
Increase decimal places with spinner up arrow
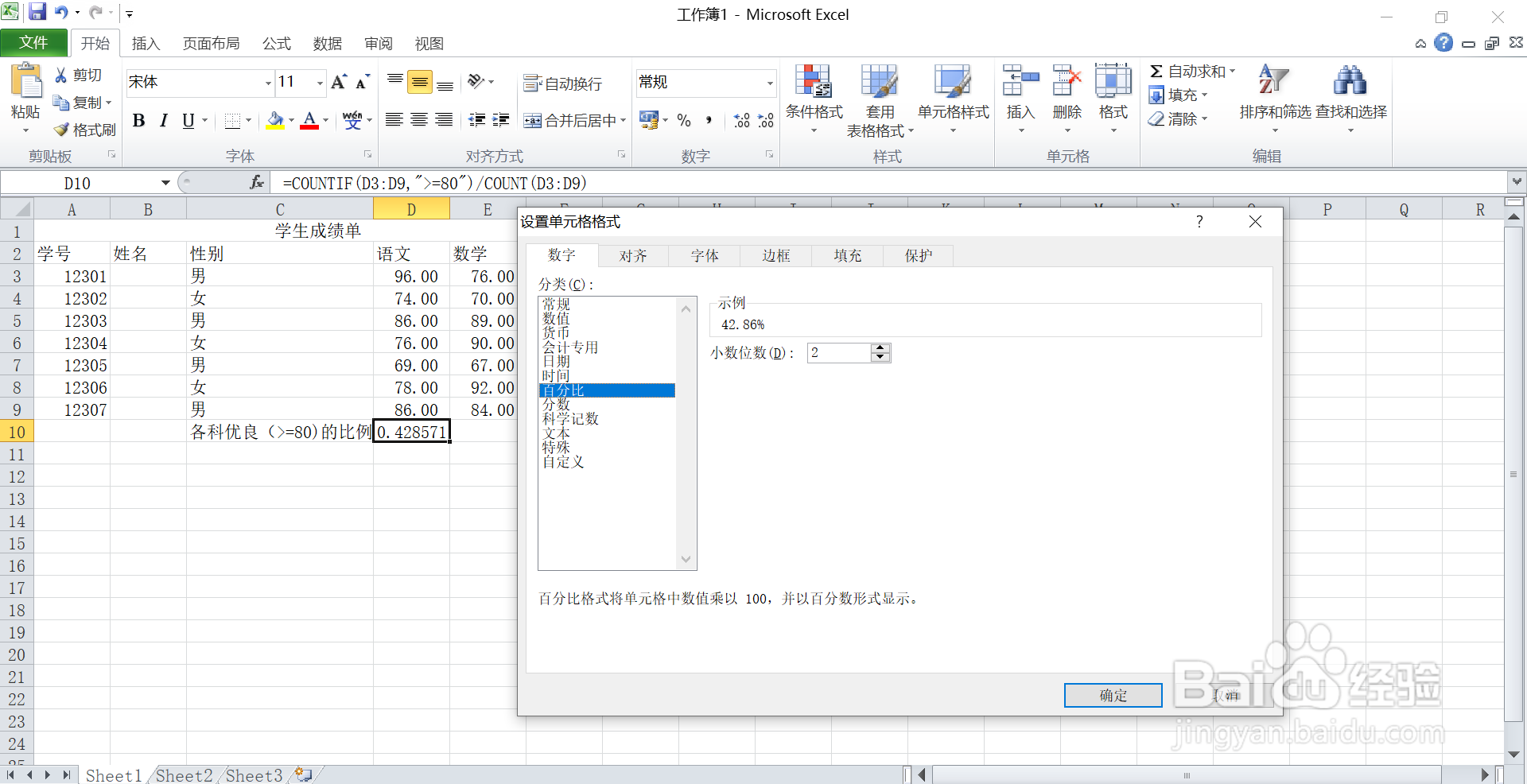point(880,348)
